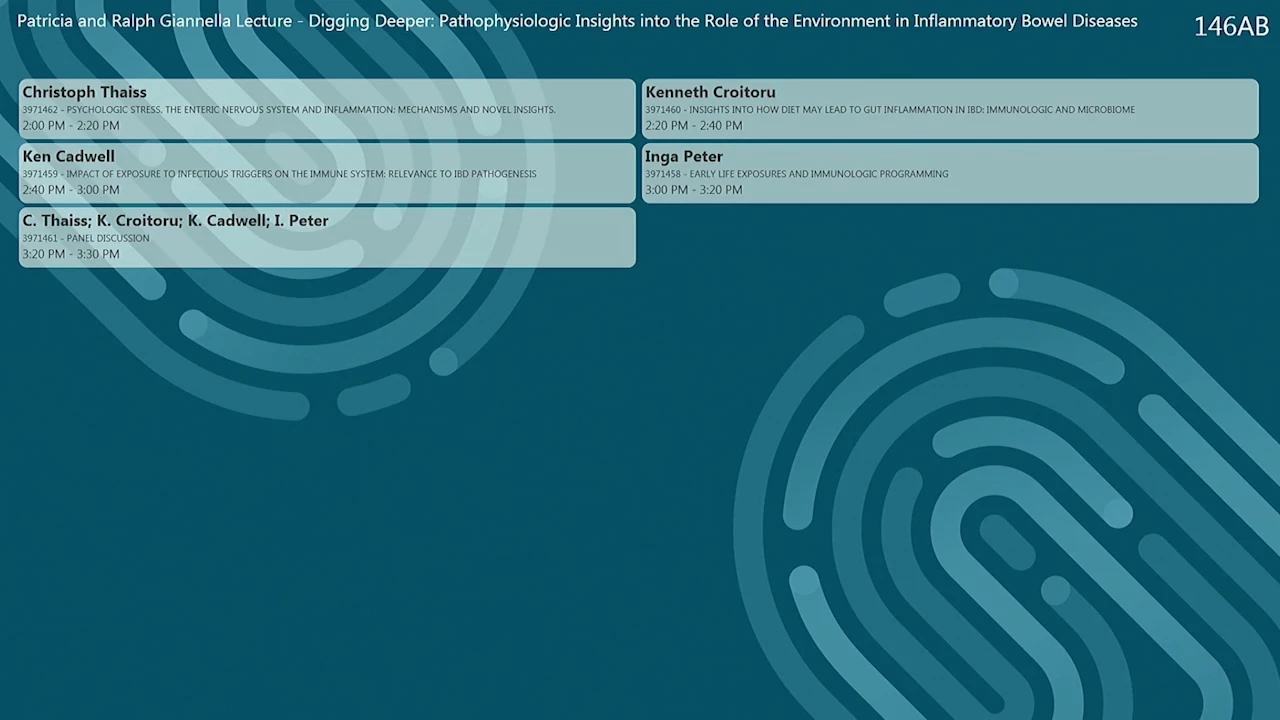
Task: Click the '3971458 - Early life exposures' title
Action: click(x=797, y=174)
